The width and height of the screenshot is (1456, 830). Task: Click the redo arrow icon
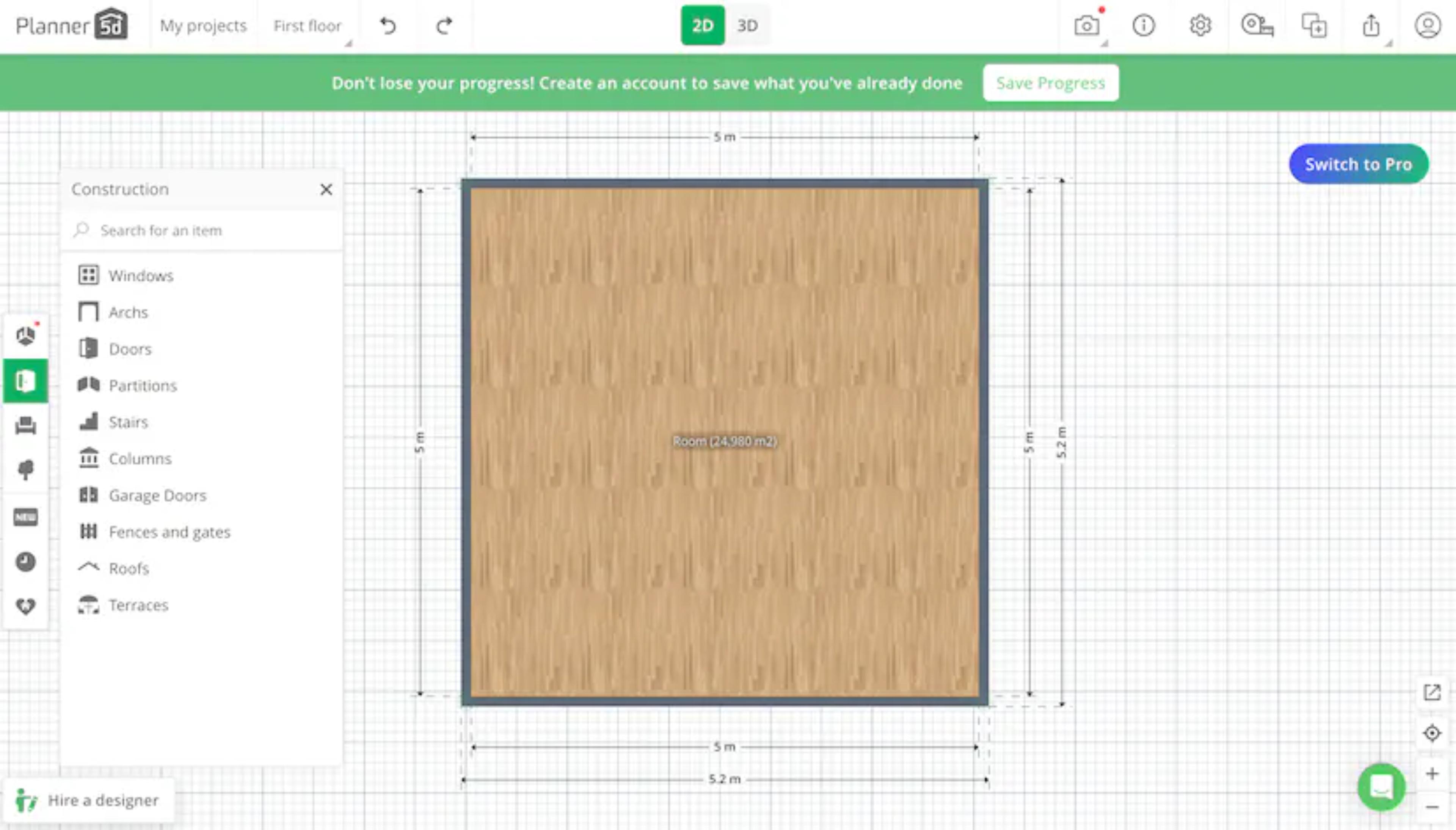444,26
